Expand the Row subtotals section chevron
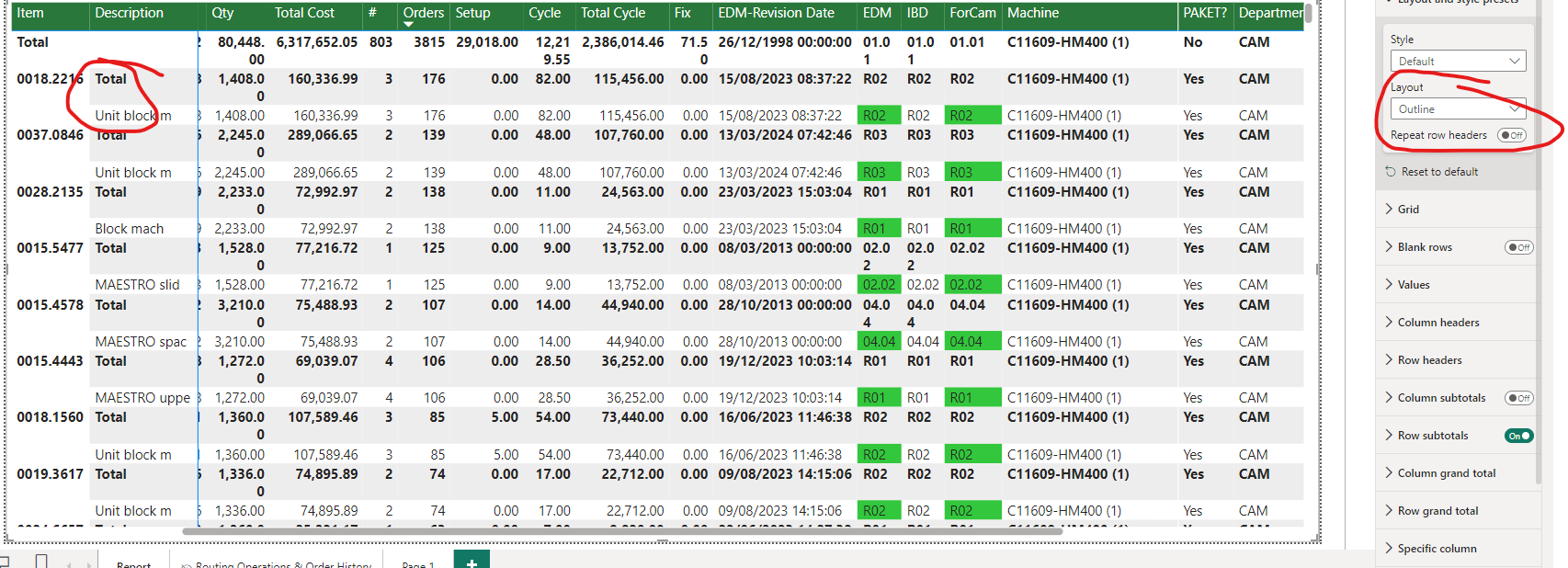This screenshot has height=568, width=1568. (x=1389, y=436)
